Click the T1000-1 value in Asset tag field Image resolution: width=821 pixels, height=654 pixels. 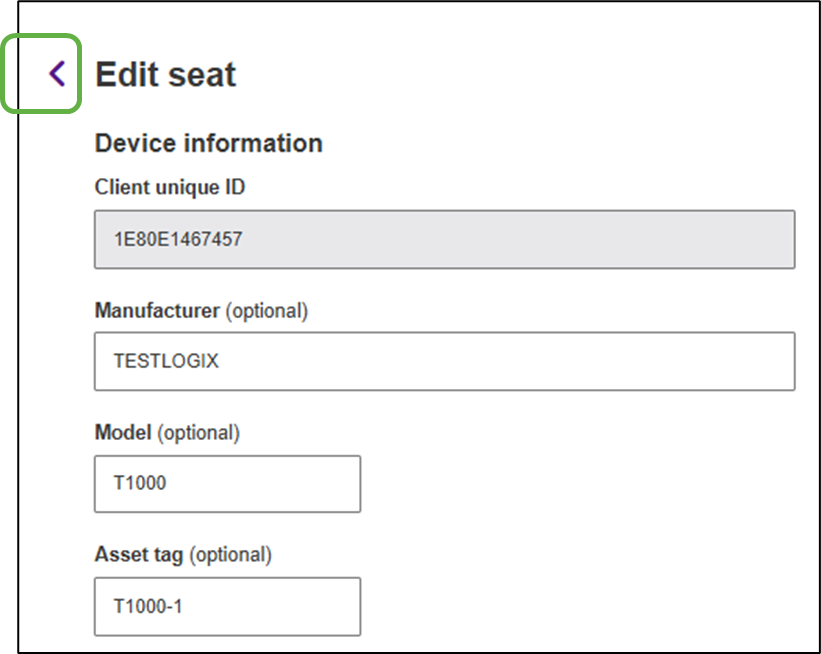[146, 606]
